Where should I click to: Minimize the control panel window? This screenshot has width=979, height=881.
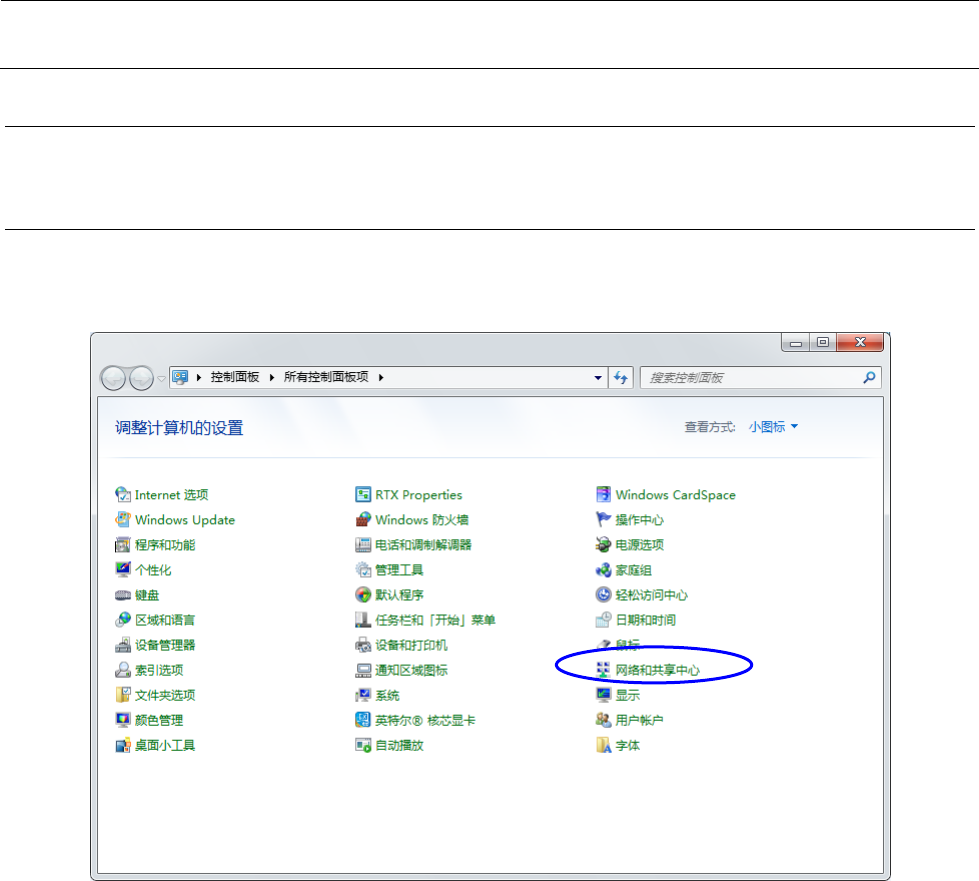[795, 342]
